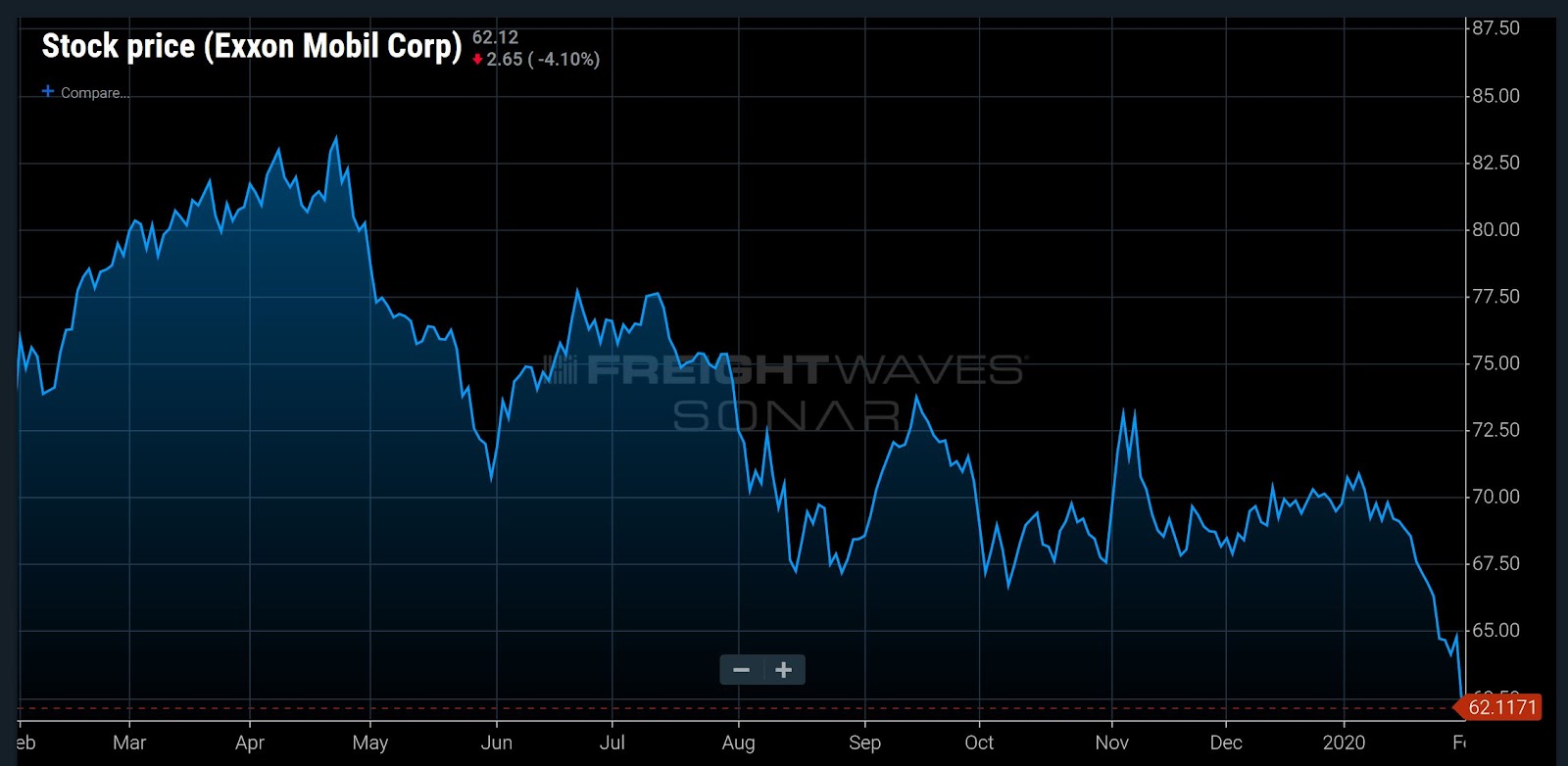Click the zoom in plus button
Viewport: 1568px width, 766px height.
[783, 670]
